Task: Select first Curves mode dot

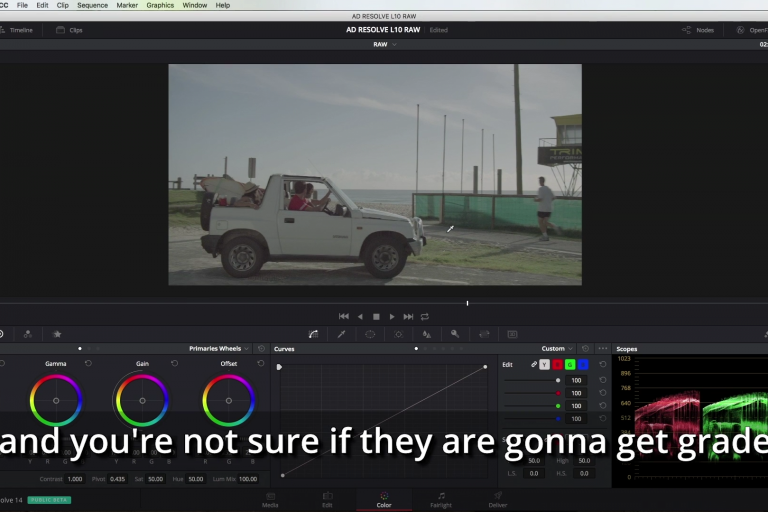Action: 416,349
